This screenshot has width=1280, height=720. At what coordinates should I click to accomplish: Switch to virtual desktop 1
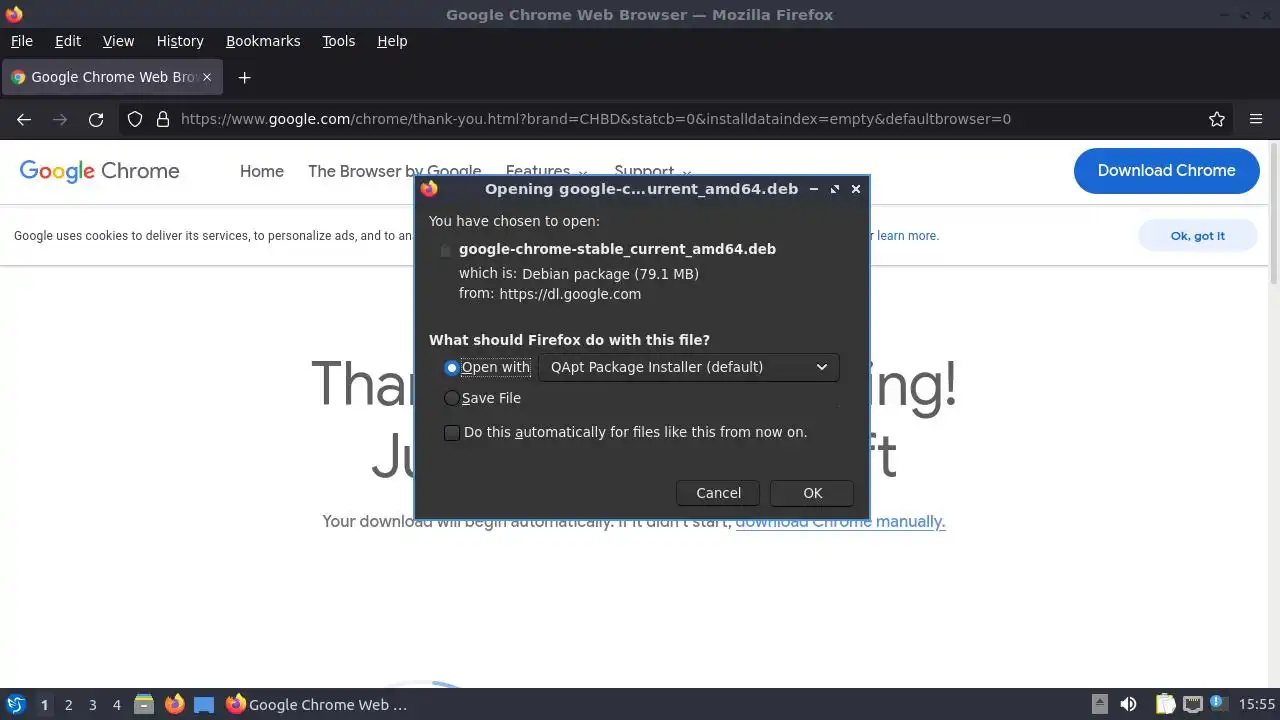(x=44, y=705)
